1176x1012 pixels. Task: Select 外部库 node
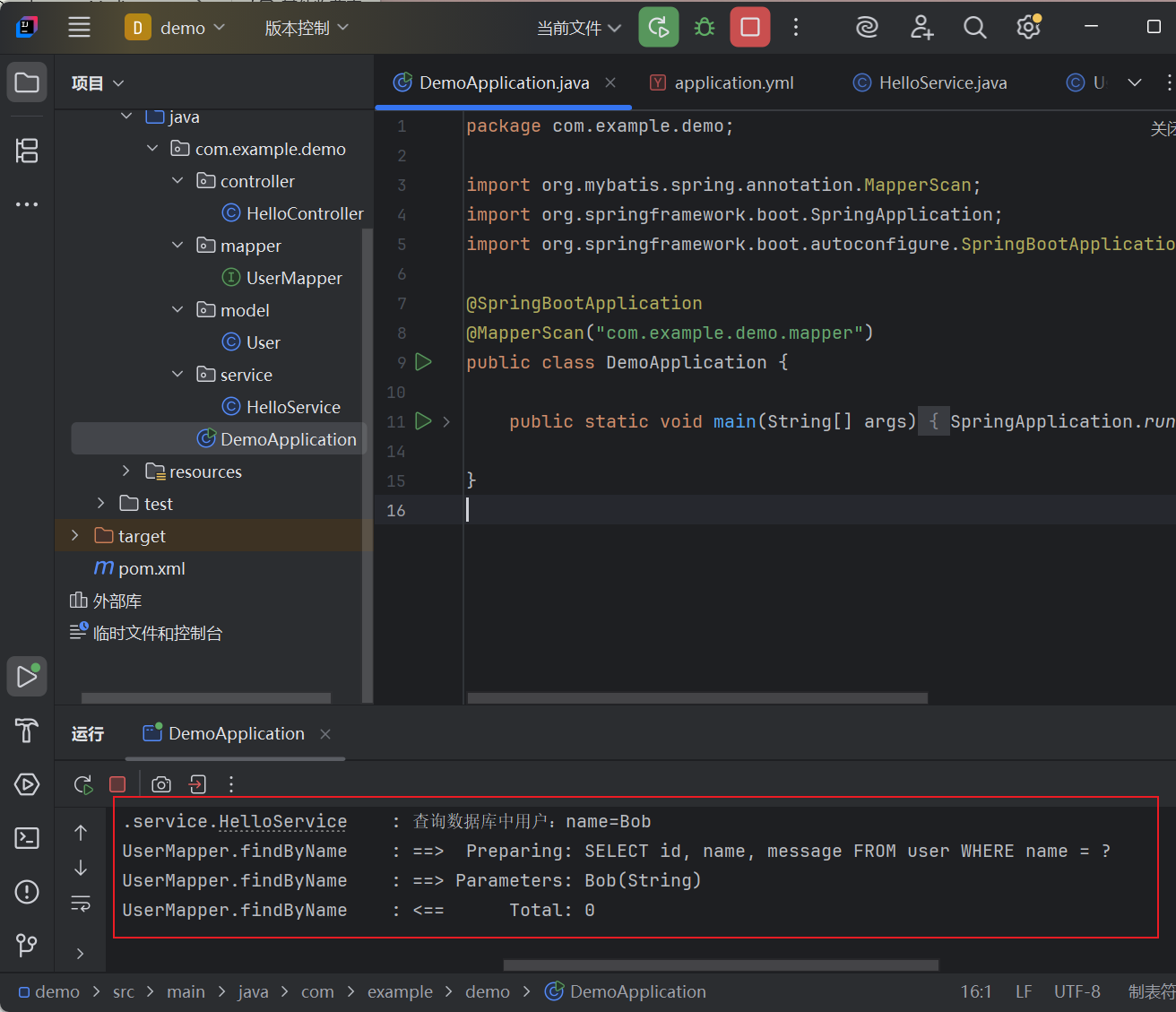click(106, 601)
